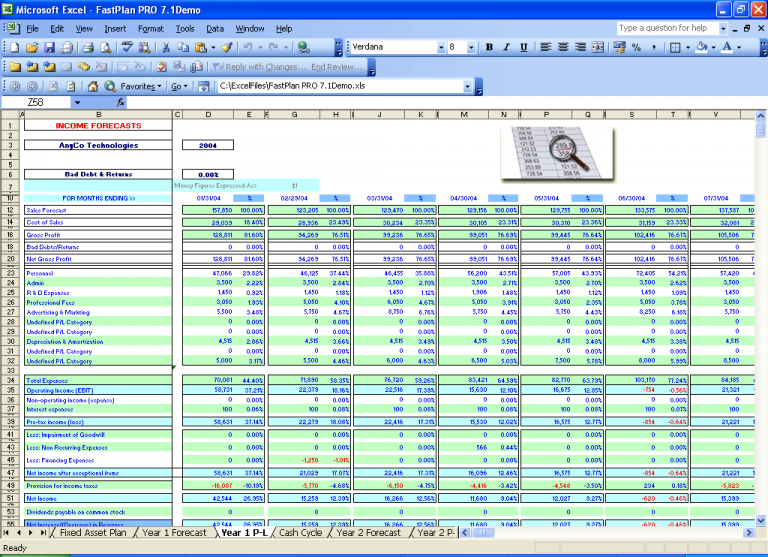
Task: Select the Fixed Asset Plan sheet tab
Action: click(x=93, y=533)
